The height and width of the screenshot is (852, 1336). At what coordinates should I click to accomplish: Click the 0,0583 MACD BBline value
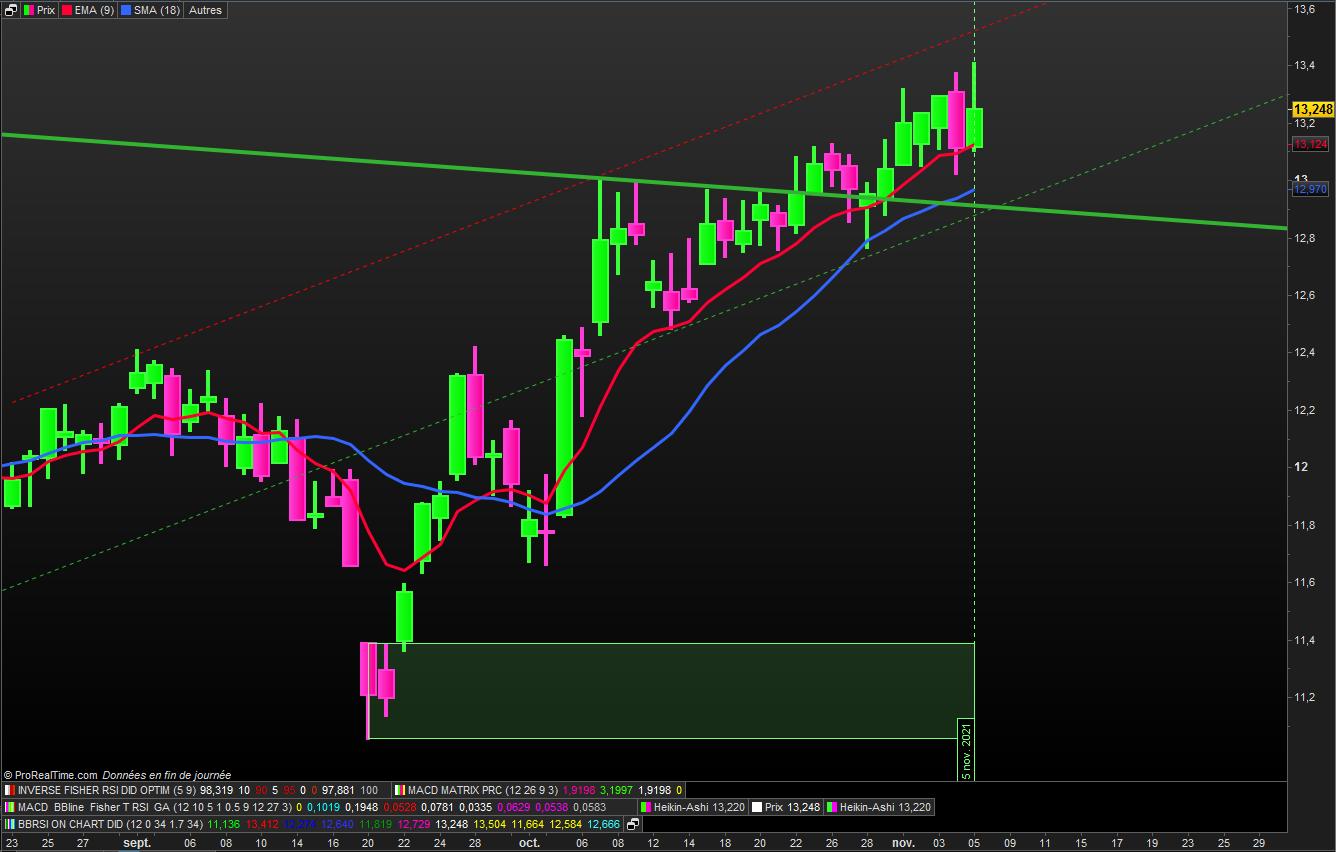point(589,807)
